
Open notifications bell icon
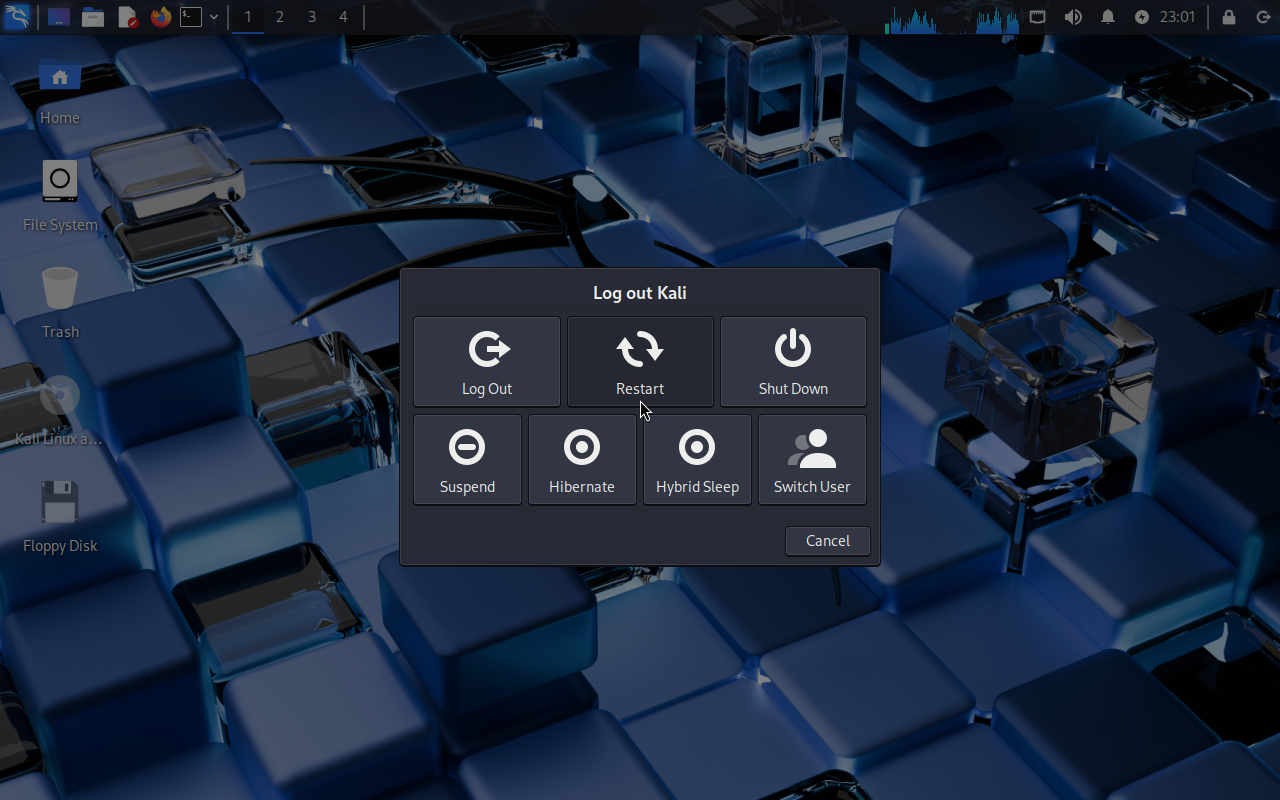[x=1108, y=17]
